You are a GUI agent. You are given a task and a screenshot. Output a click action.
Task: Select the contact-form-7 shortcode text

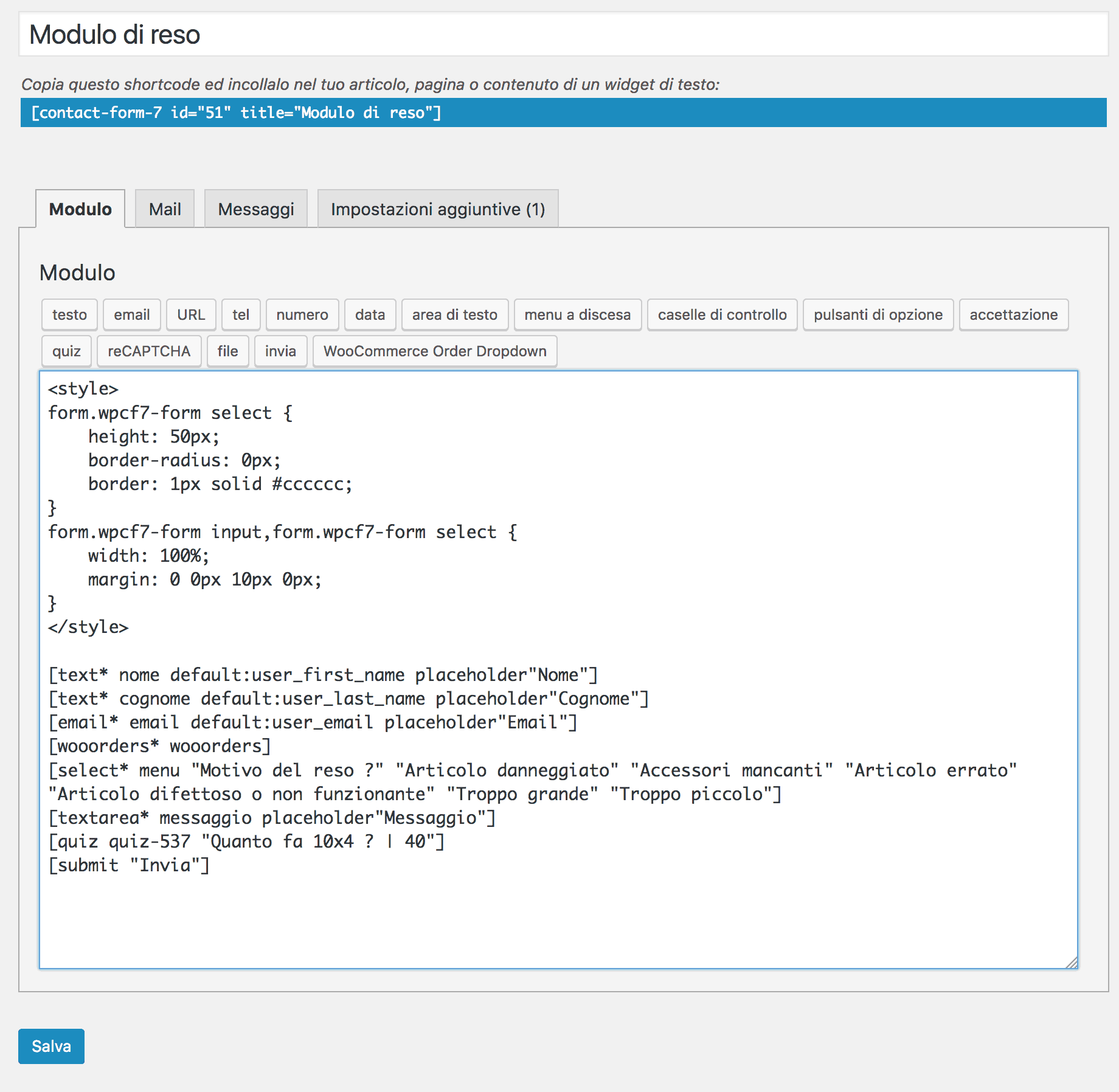pyautogui.click(x=236, y=113)
